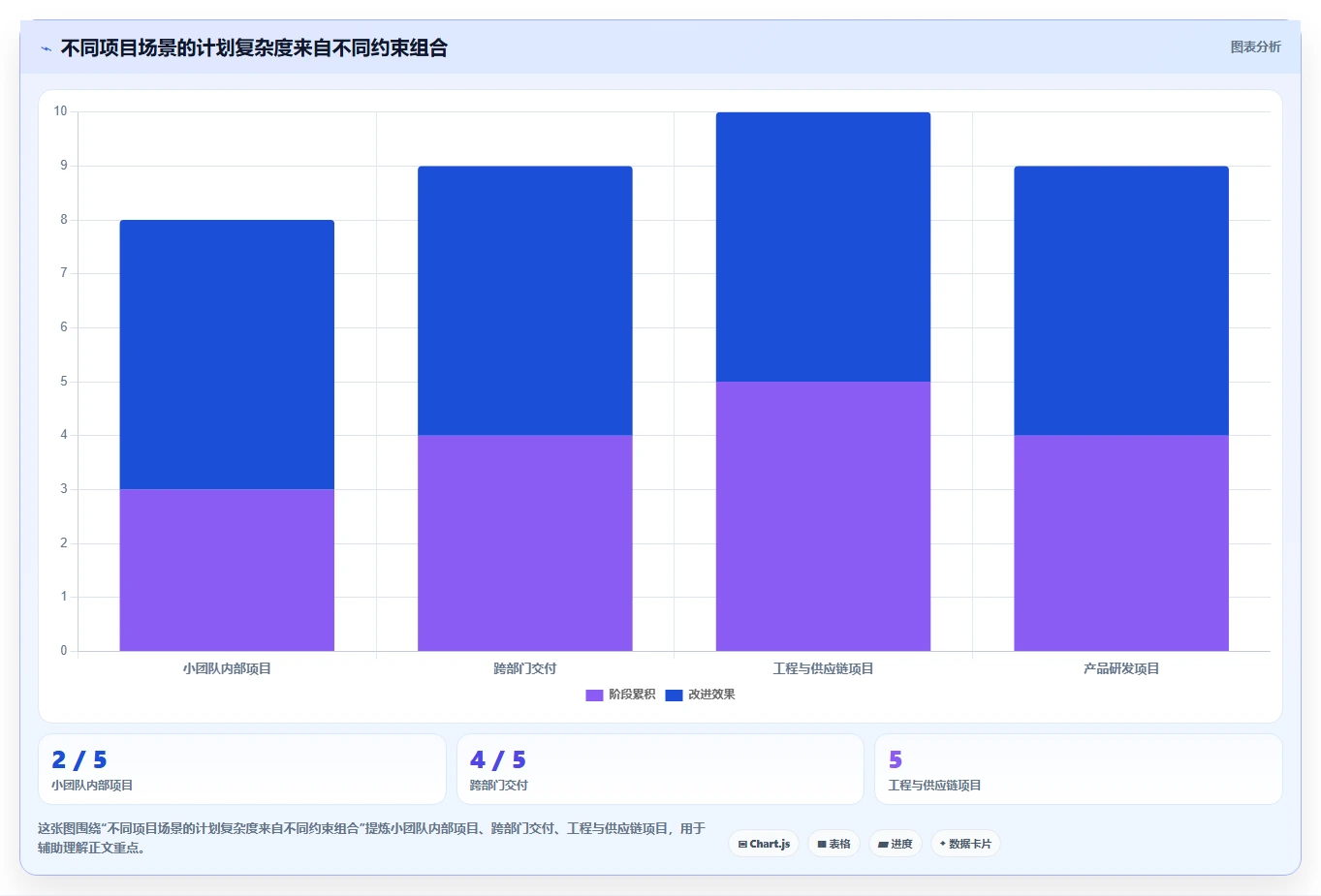Click the x-axis label 工程与供应链项目
Viewport: 1321px width, 896px height.
[823, 668]
